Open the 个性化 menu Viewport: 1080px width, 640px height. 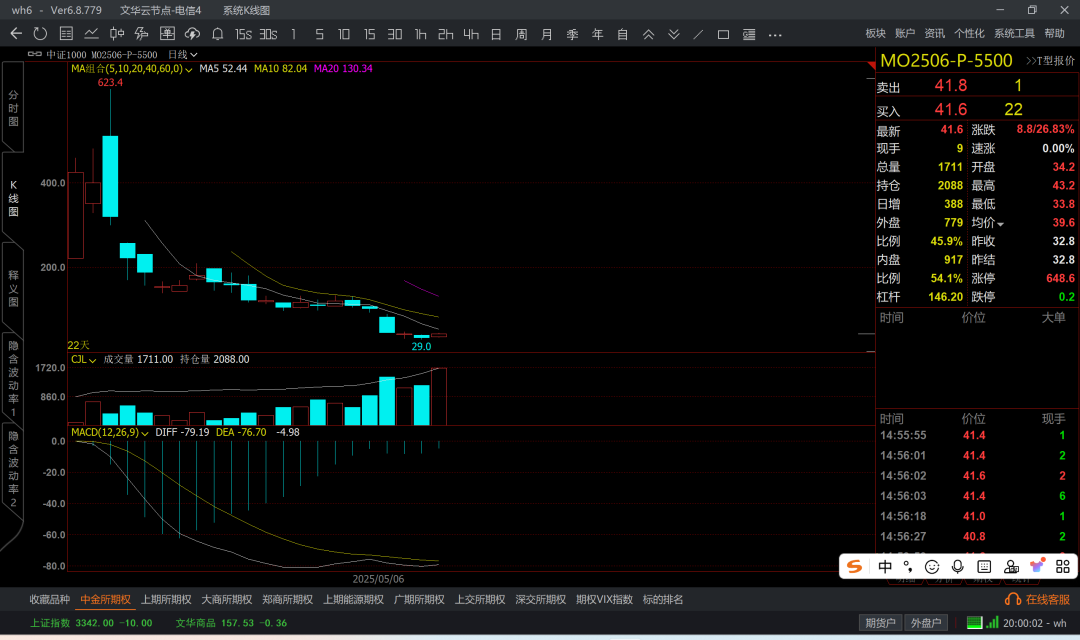pyautogui.click(x=969, y=33)
